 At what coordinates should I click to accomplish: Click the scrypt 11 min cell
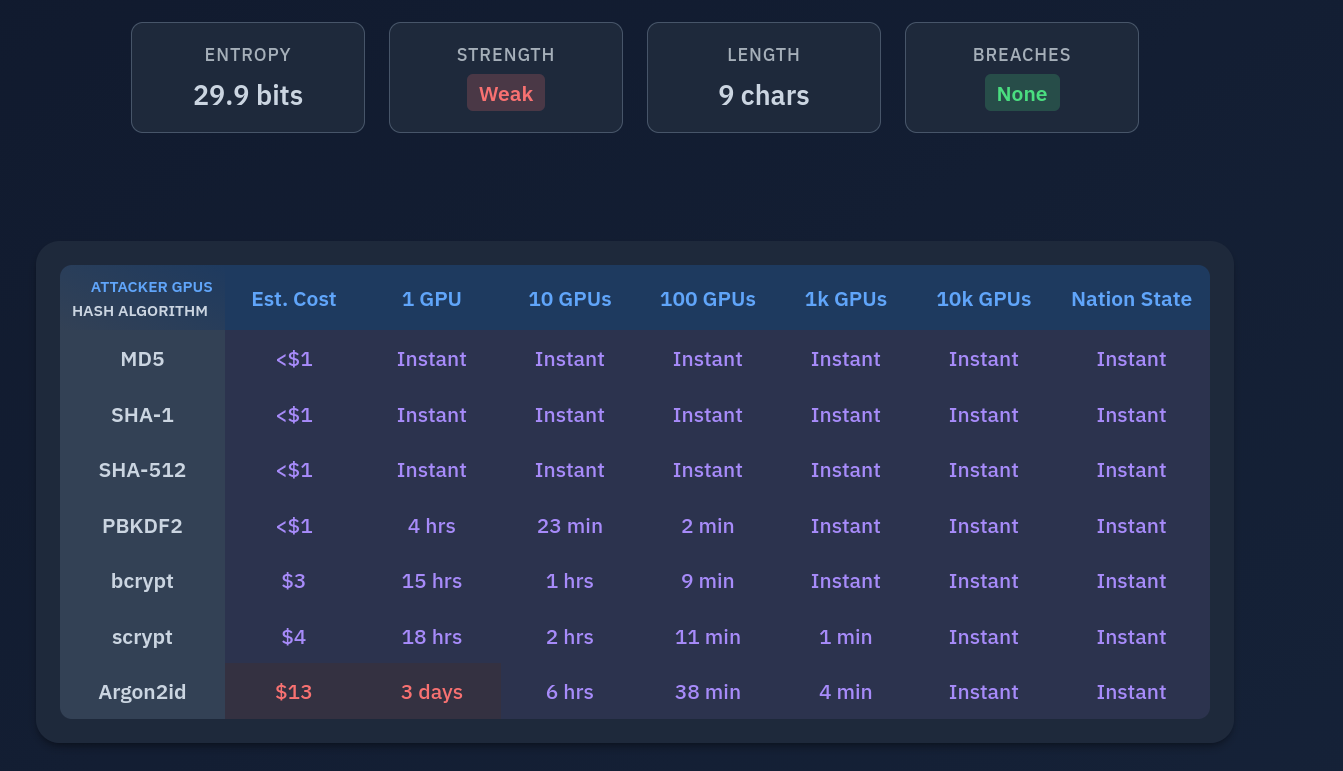tap(708, 637)
